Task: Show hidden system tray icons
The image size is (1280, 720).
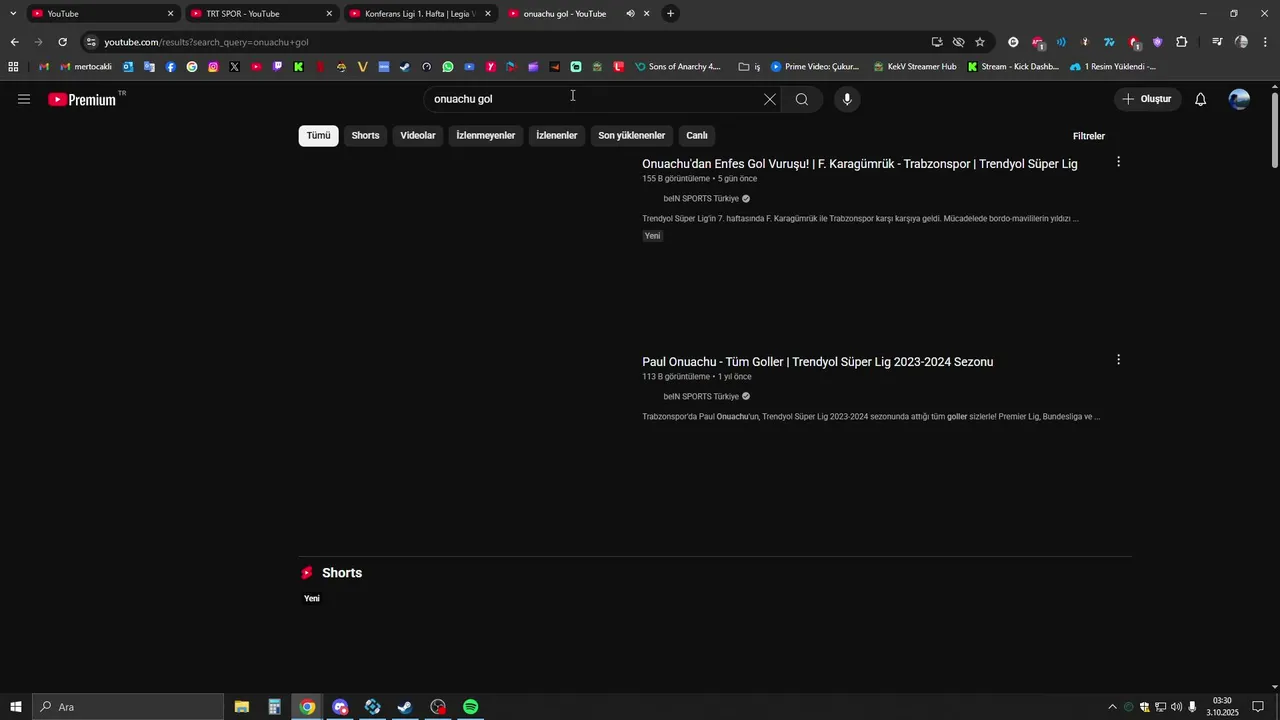Action: pyautogui.click(x=1112, y=707)
